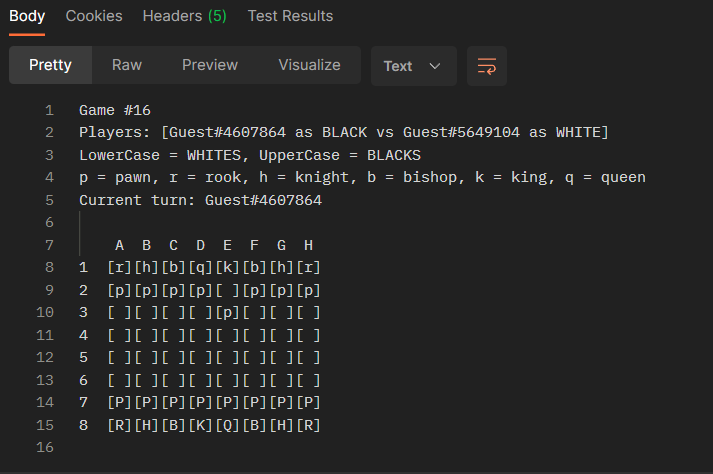This screenshot has width=713, height=474.
Task: Click the 'Current turn: Guest#4607864' line
Action: [x=201, y=200]
